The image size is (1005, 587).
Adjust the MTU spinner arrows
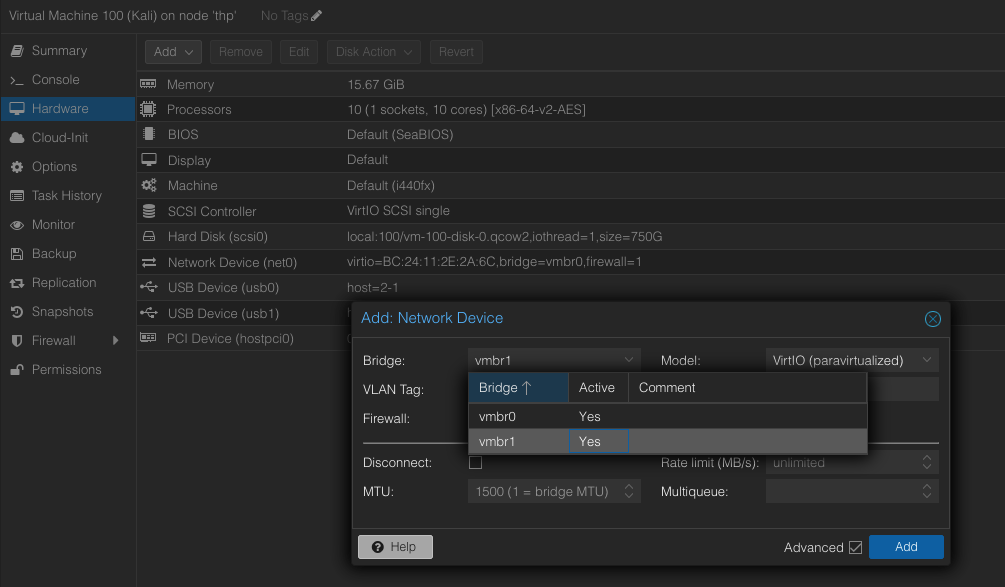(x=629, y=492)
